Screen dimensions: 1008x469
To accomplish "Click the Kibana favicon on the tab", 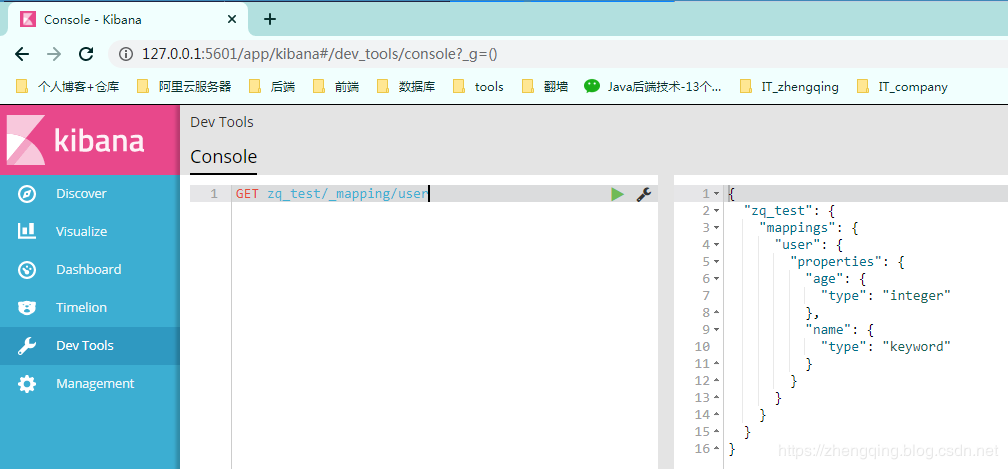I will (x=28, y=19).
